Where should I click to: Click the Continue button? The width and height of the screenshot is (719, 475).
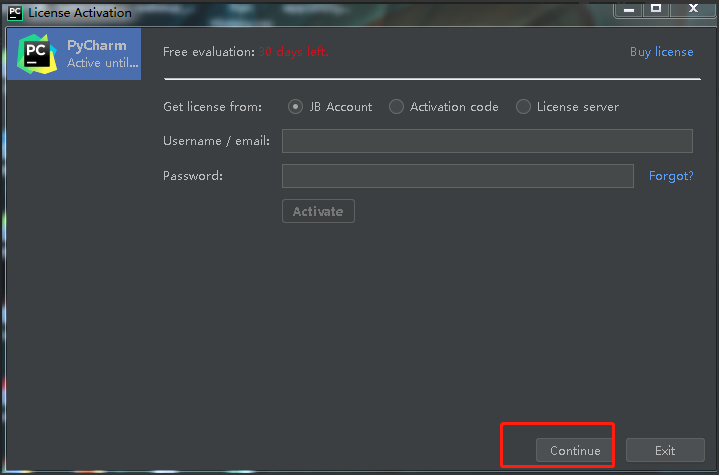coord(575,451)
